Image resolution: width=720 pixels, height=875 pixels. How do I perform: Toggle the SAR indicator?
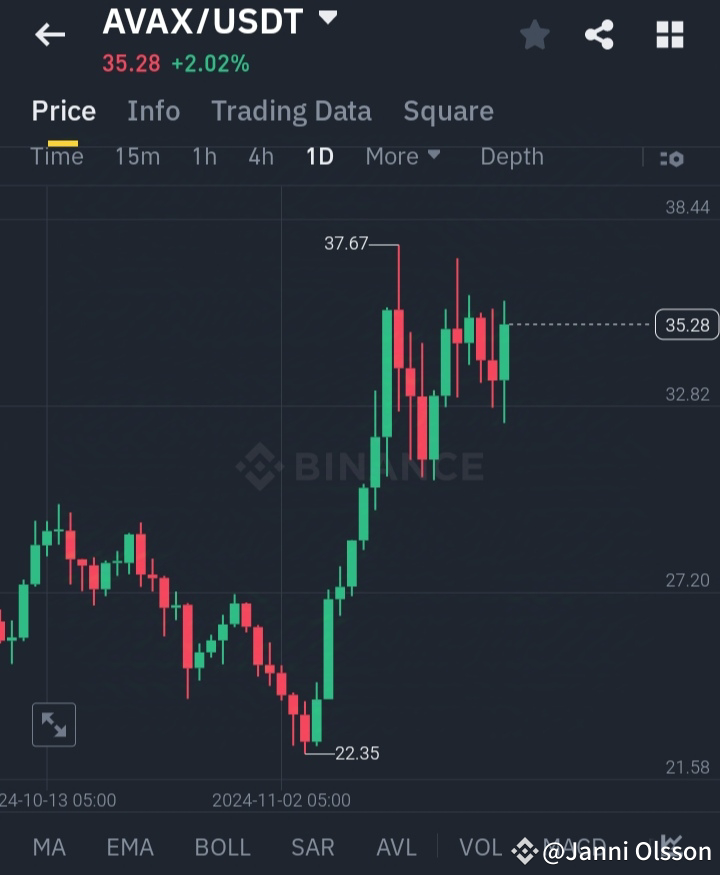coord(312,847)
